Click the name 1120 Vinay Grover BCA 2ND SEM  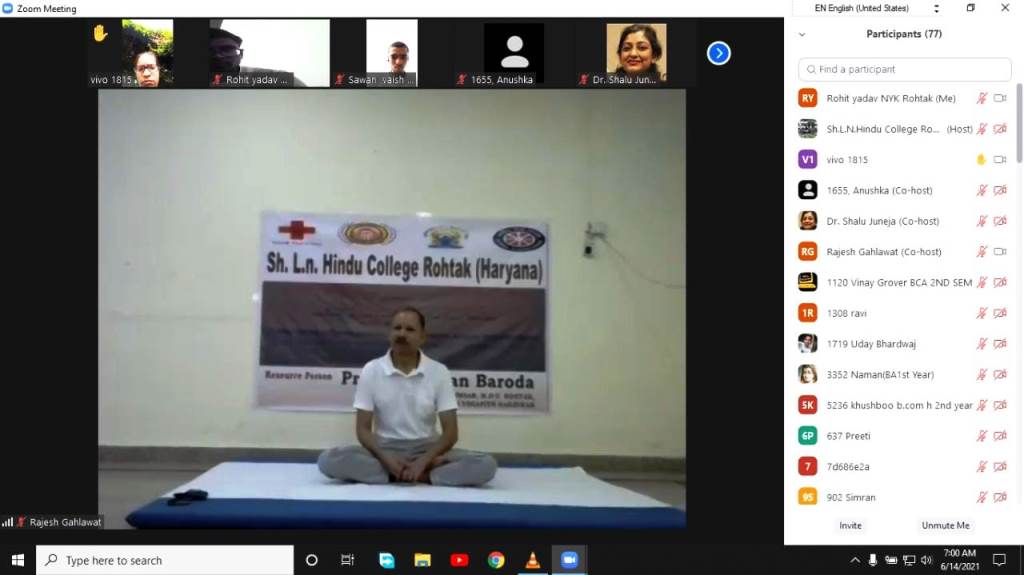coord(899,282)
